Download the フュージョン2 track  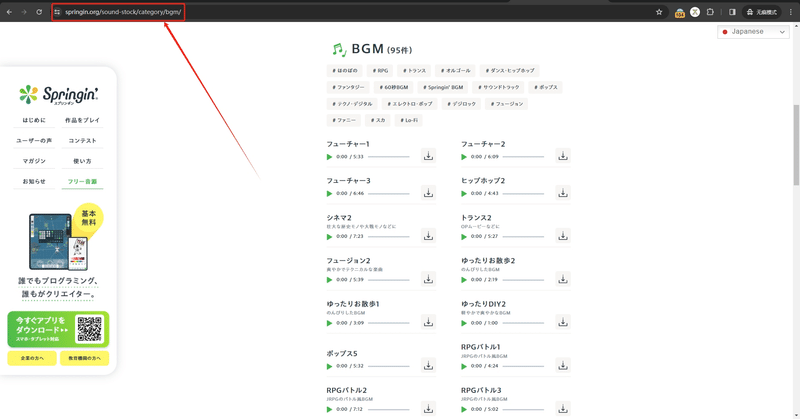click(428, 279)
